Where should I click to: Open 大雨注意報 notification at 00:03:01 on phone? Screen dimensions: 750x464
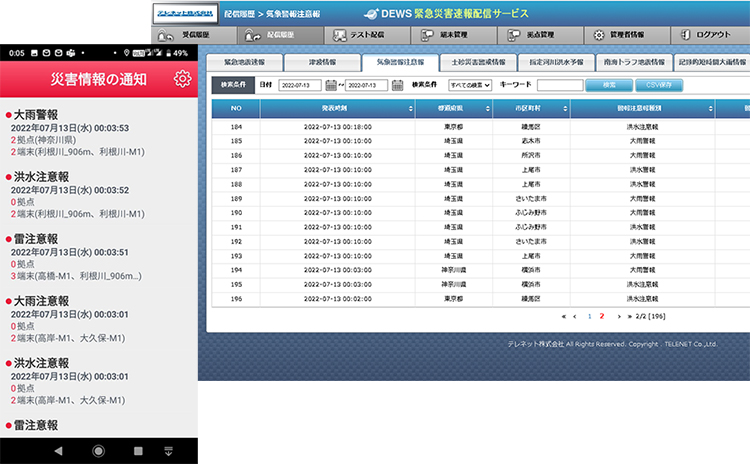(99, 320)
